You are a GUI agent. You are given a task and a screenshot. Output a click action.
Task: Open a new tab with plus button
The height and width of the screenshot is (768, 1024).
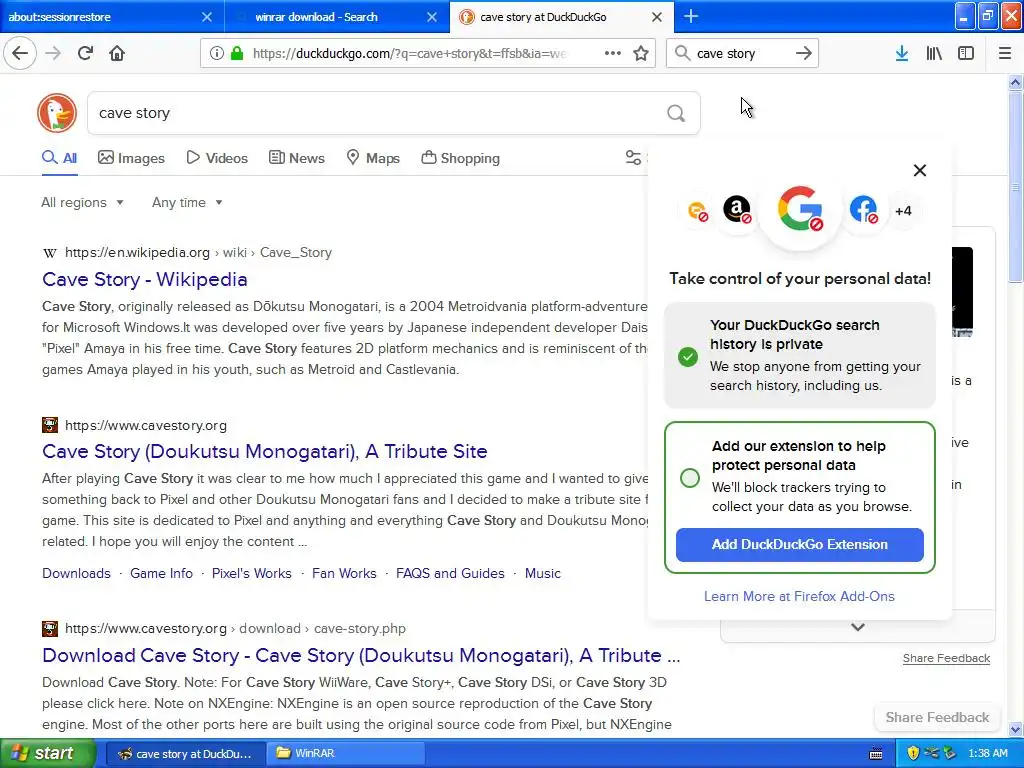pyautogui.click(x=691, y=16)
